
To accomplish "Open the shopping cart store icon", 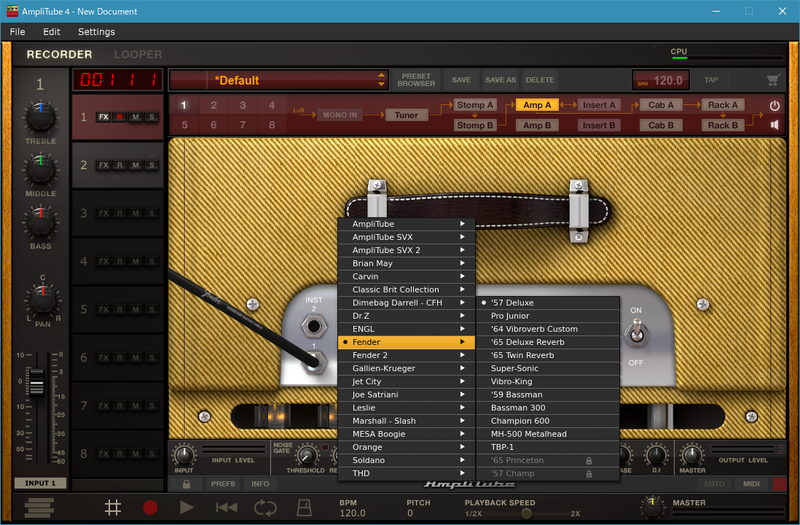I will 773,80.
